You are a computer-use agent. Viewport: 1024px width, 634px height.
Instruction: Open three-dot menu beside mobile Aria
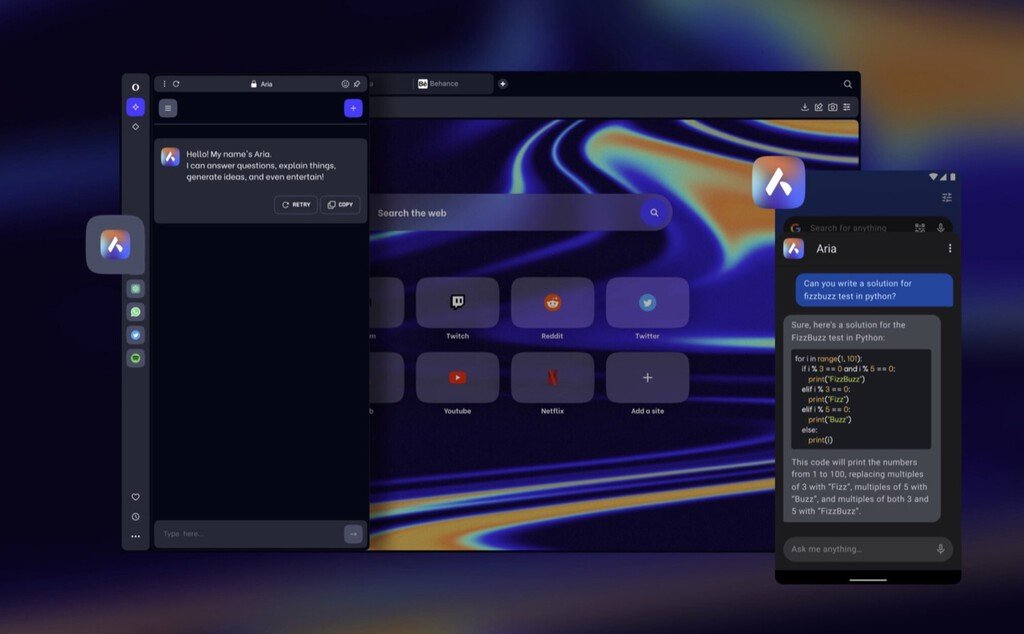pos(950,248)
